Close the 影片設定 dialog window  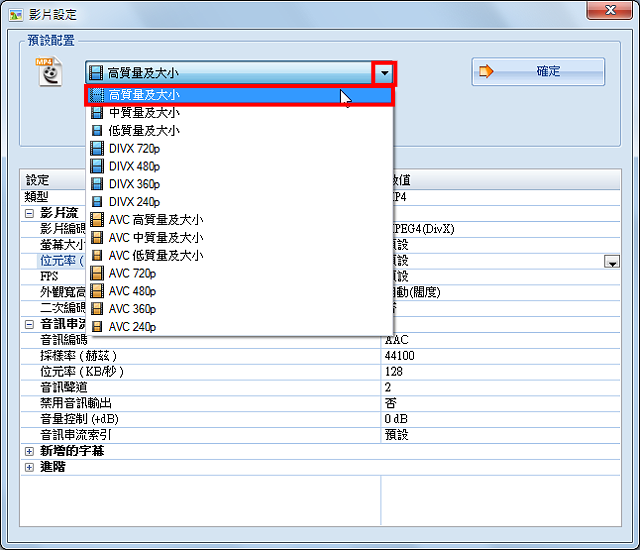609,10
